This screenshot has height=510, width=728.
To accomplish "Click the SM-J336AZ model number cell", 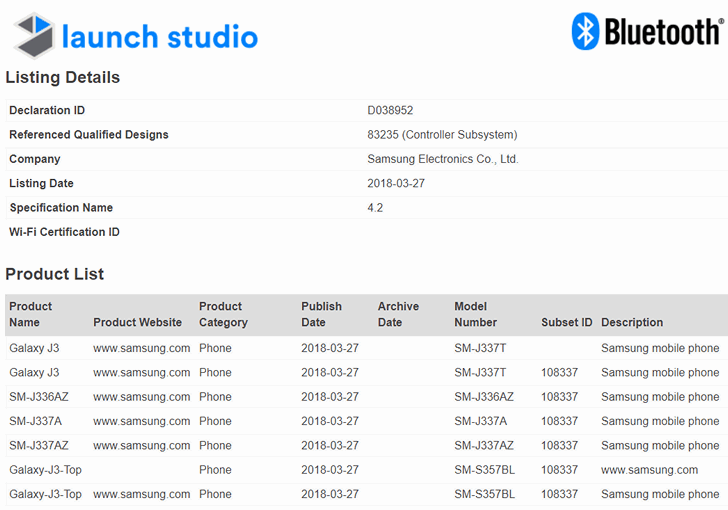I will [484, 397].
